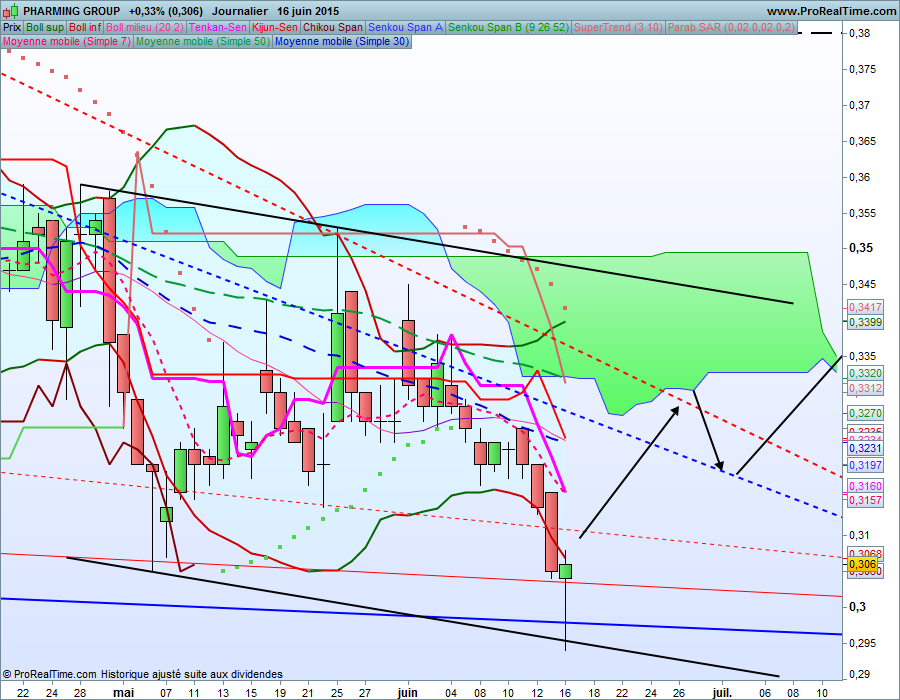Click the mai month label on date axis

click(x=123, y=693)
